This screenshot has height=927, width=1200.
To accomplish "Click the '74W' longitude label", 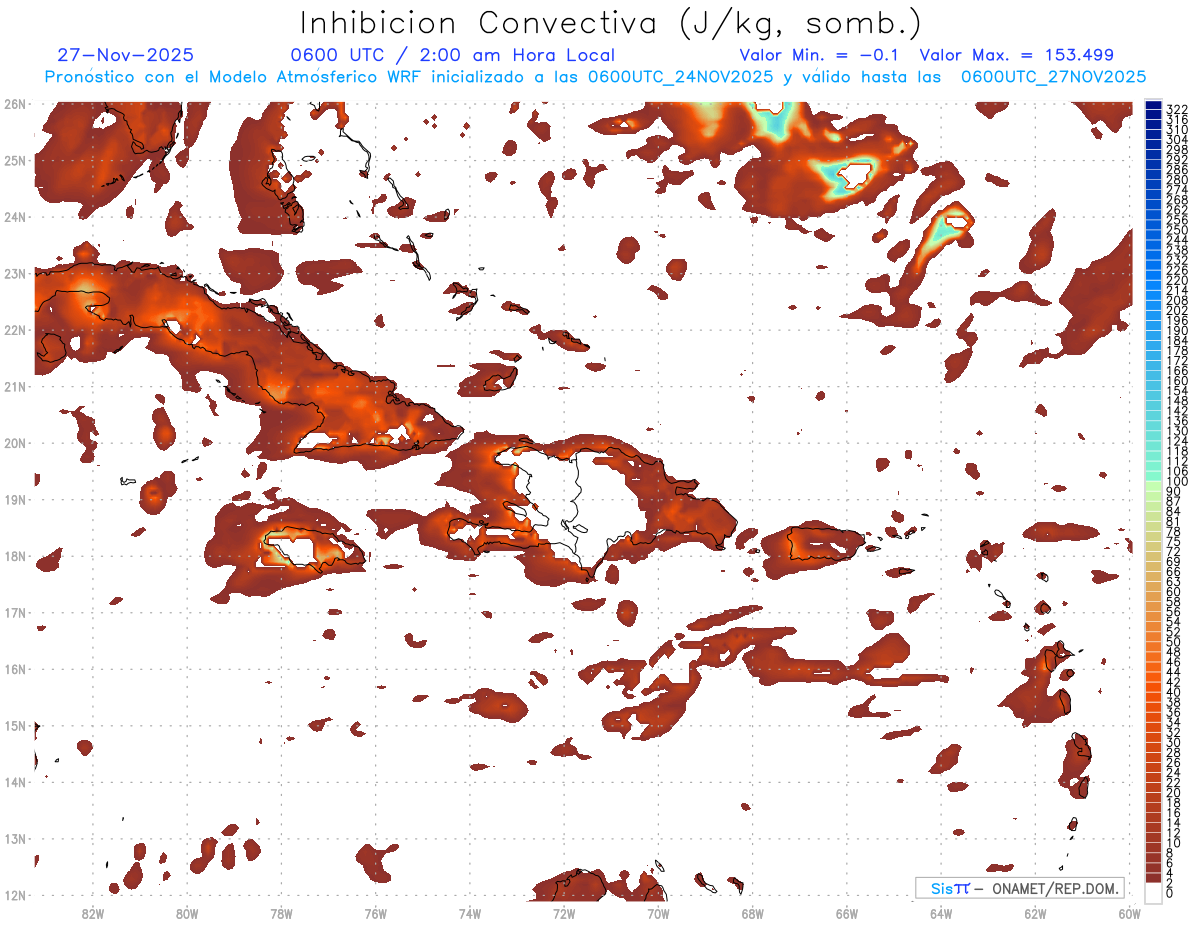I will point(470,913).
